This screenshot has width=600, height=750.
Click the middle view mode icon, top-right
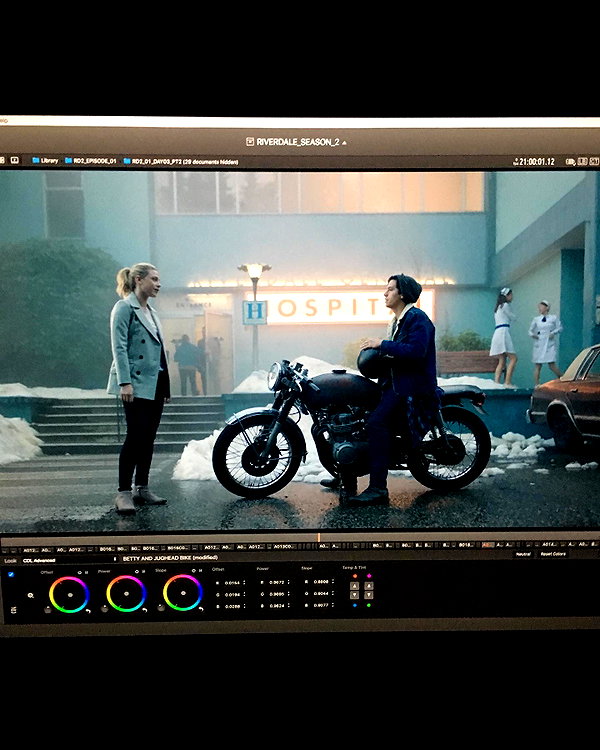click(x=582, y=162)
